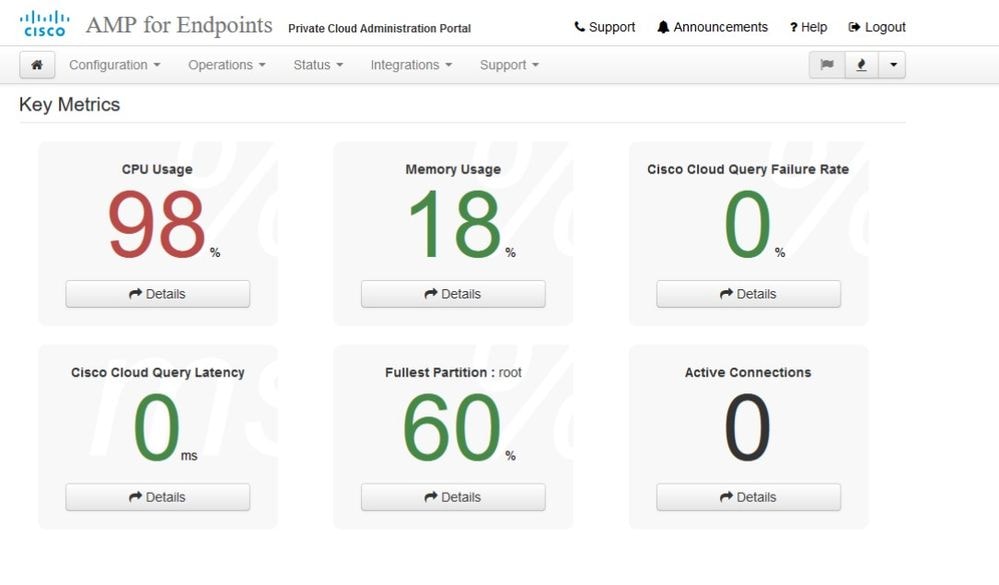Viewport: 999px width, 585px height.
Task: View Fullest Partition details
Action: coord(453,497)
